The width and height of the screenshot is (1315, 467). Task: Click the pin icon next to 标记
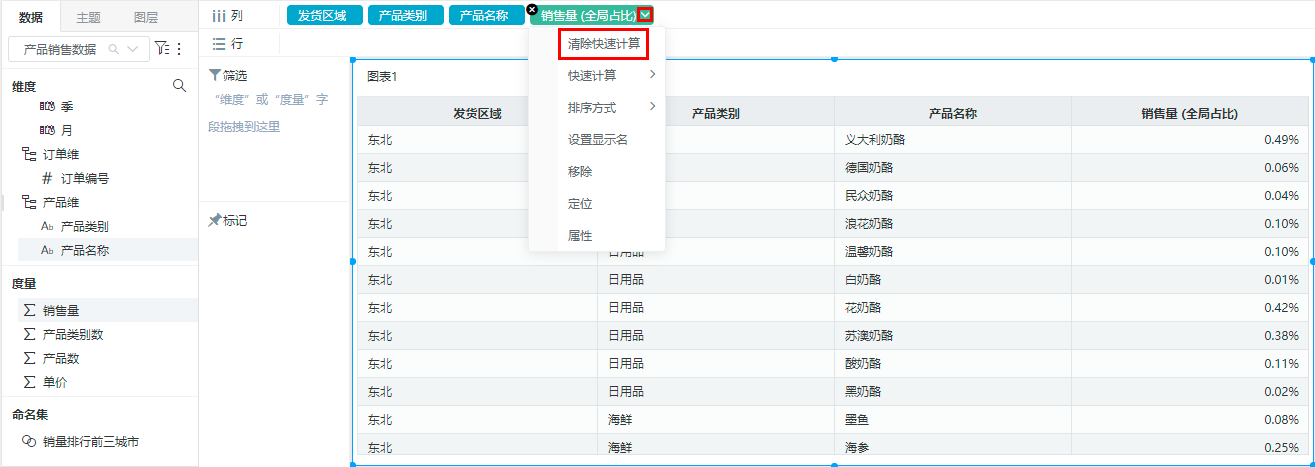click(x=214, y=220)
